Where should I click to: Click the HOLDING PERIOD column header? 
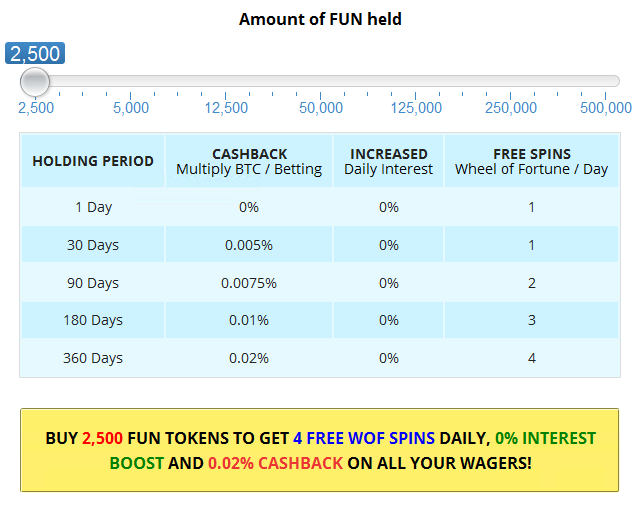[x=93, y=161]
